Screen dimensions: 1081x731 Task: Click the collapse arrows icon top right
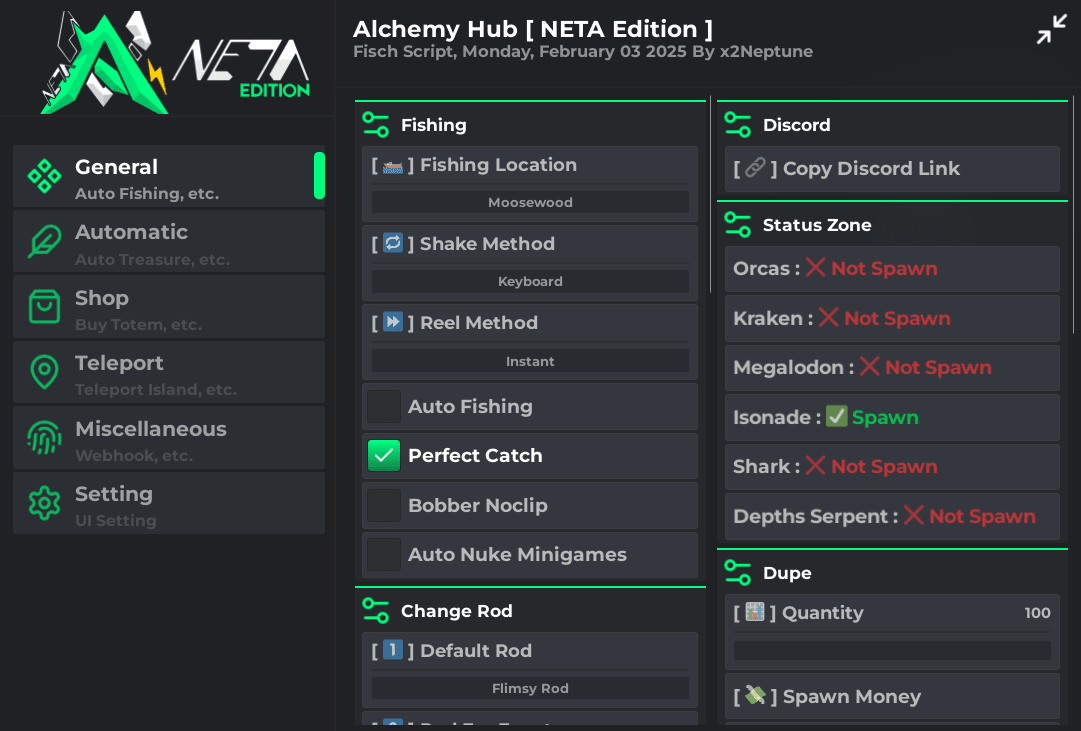1051,29
